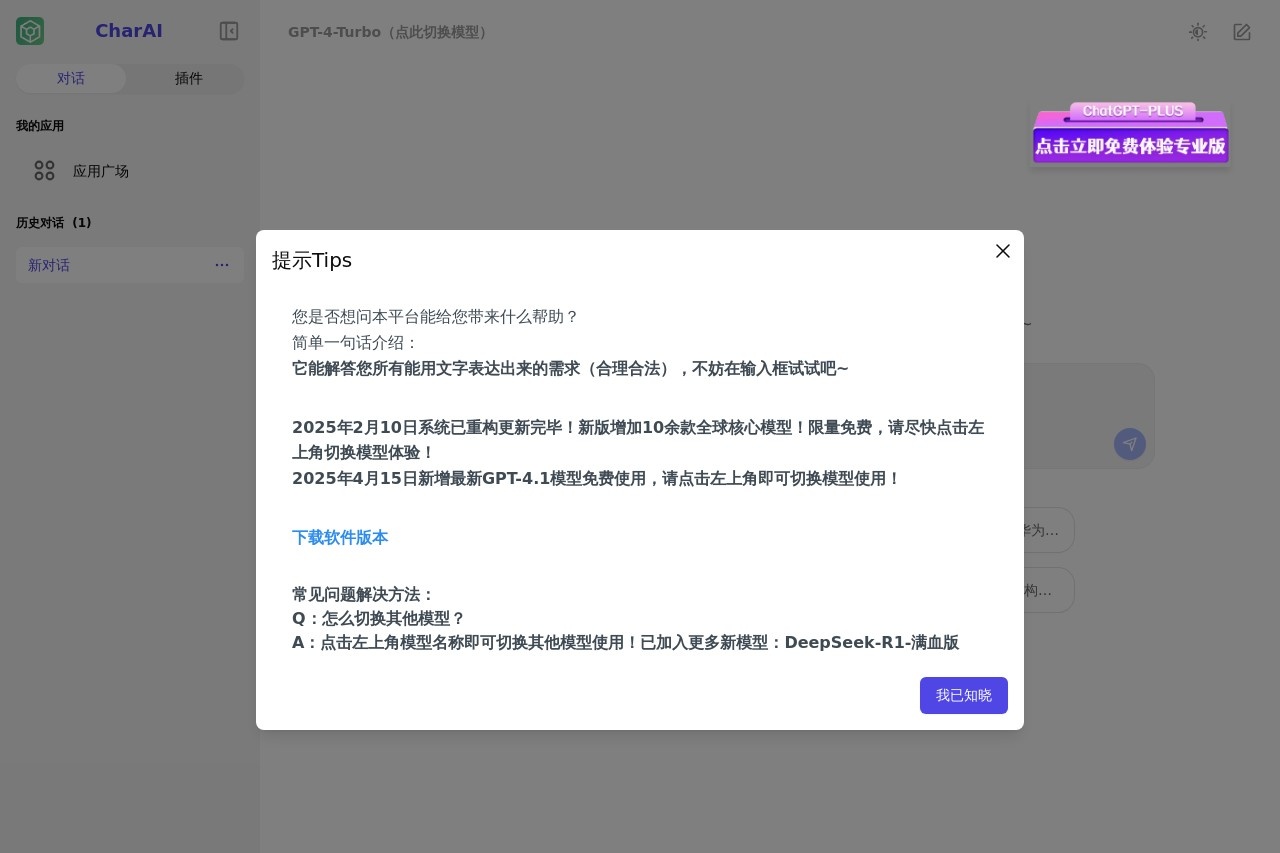Close the Tips dialog with X

(x=1002, y=251)
